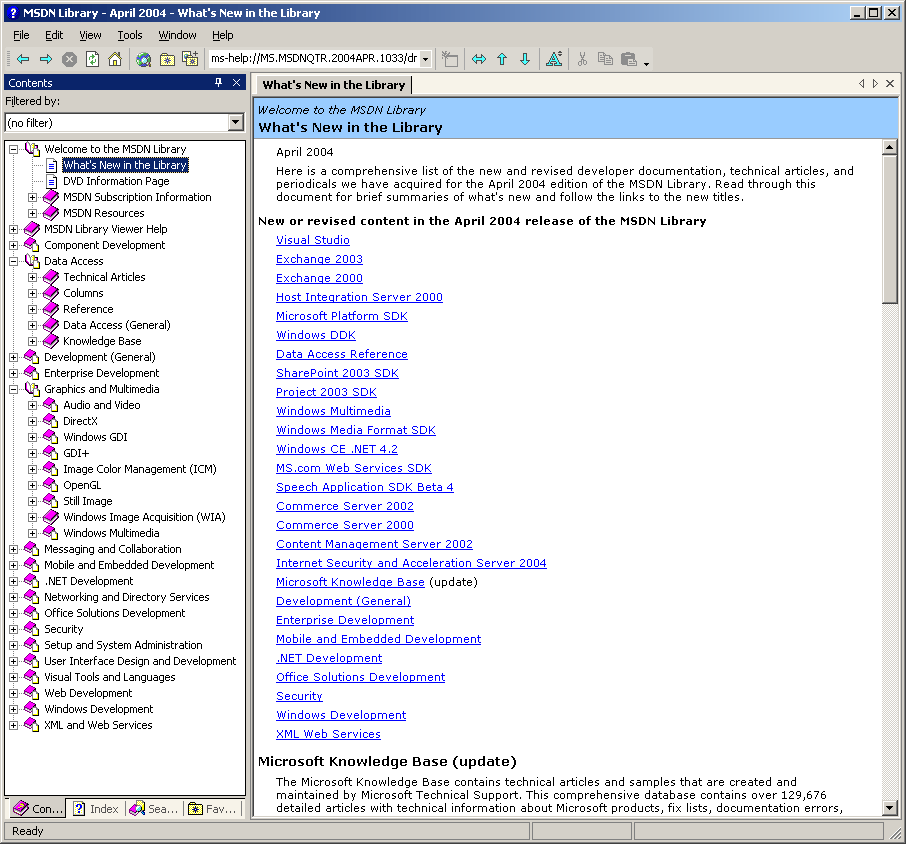Open the Window menu
The width and height of the screenshot is (906, 844).
177,35
